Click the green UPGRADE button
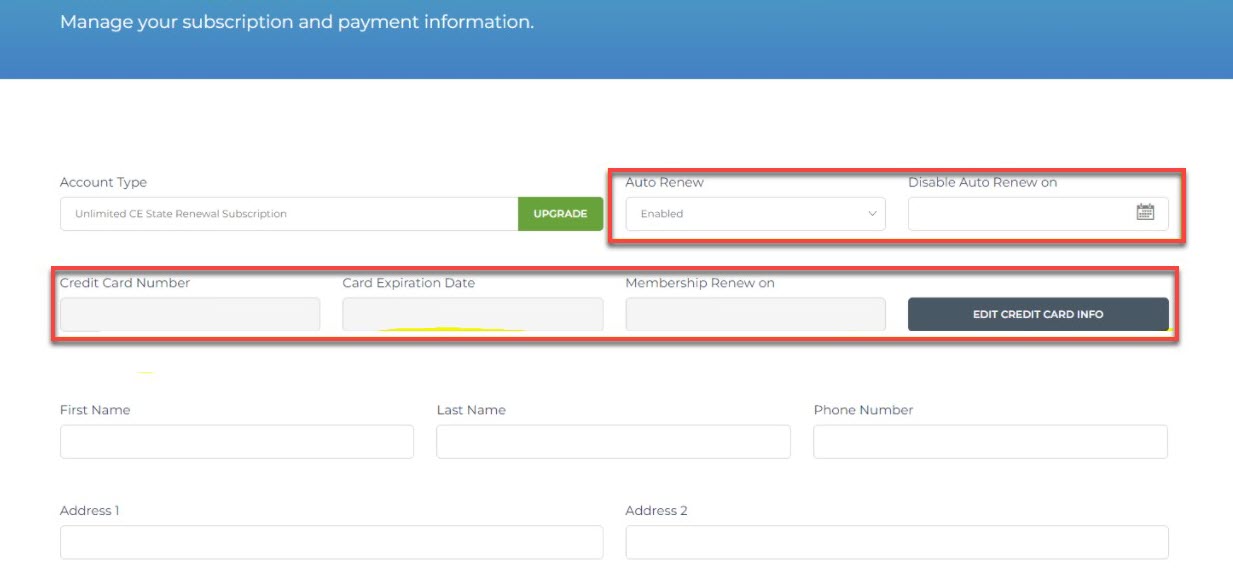This screenshot has width=1233, height=585. [559, 213]
